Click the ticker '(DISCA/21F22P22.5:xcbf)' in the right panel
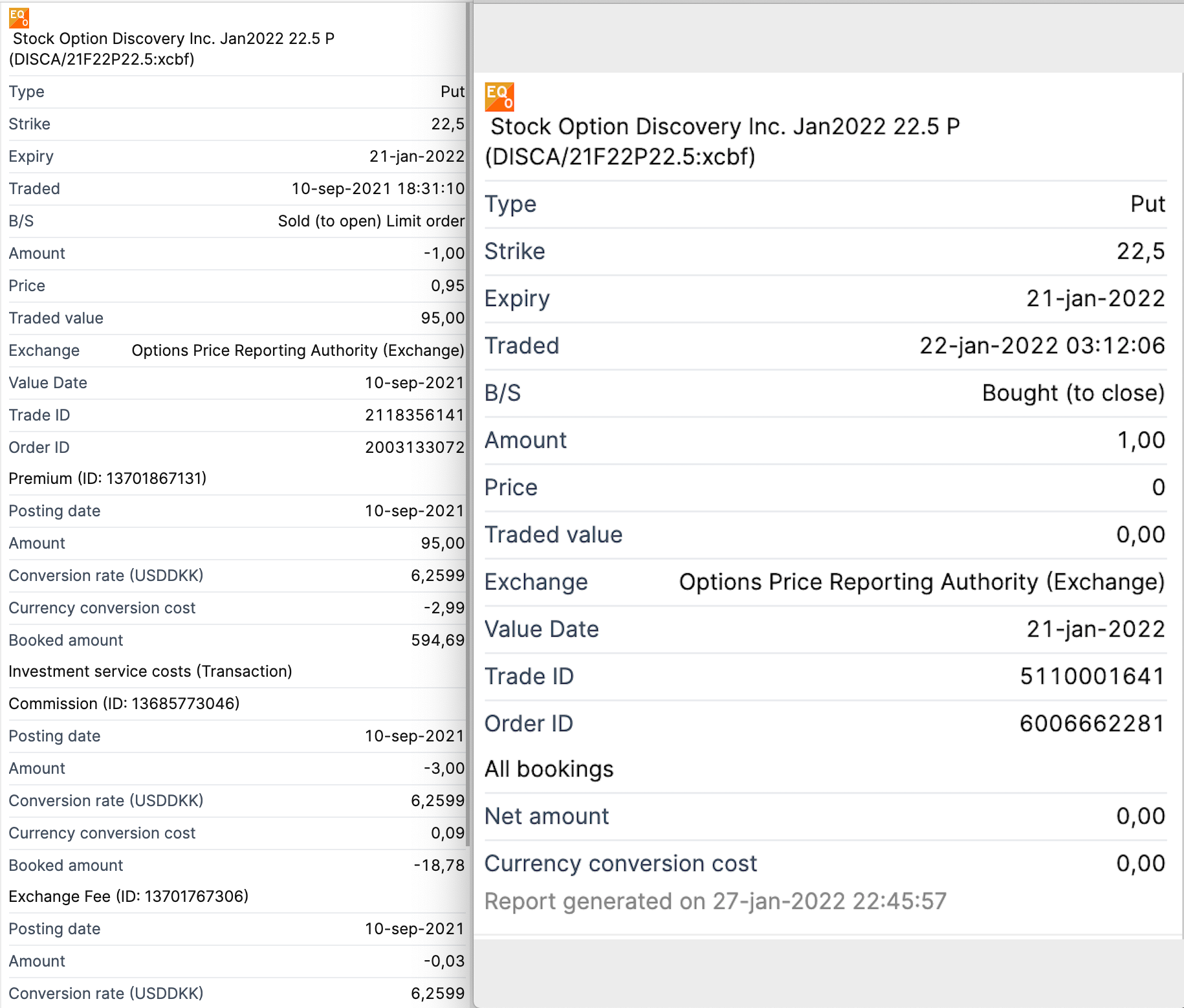1184x1008 pixels. tap(620, 157)
